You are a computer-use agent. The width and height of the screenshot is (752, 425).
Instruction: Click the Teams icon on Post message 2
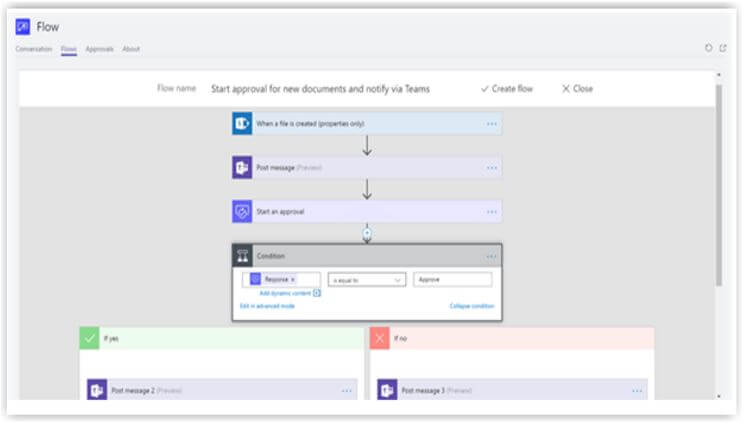(x=97, y=390)
